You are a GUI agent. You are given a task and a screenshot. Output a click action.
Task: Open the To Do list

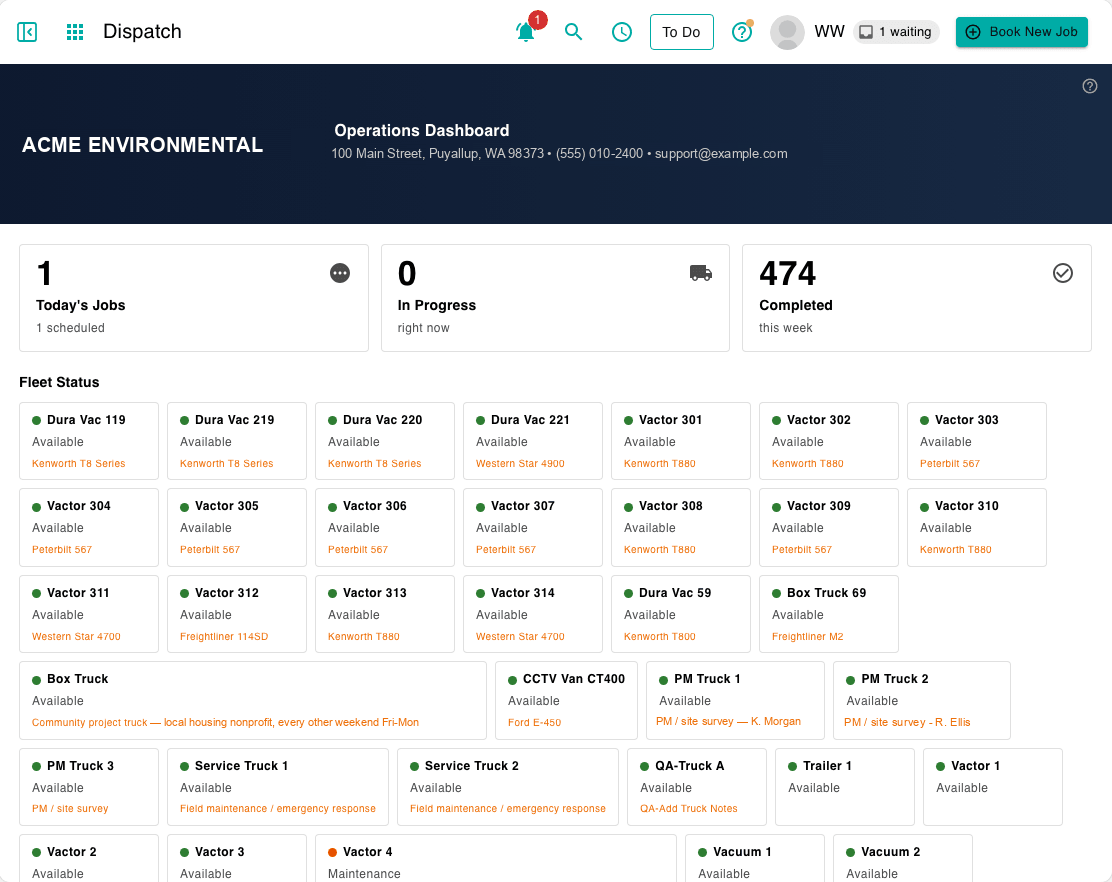[682, 32]
